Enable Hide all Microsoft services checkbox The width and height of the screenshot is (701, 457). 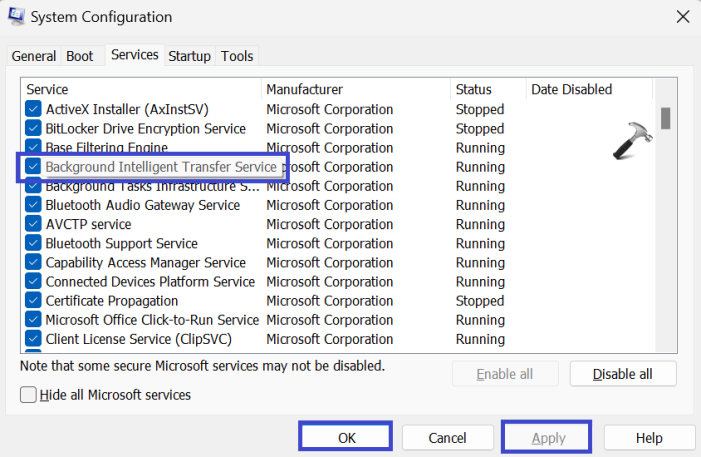coord(29,395)
